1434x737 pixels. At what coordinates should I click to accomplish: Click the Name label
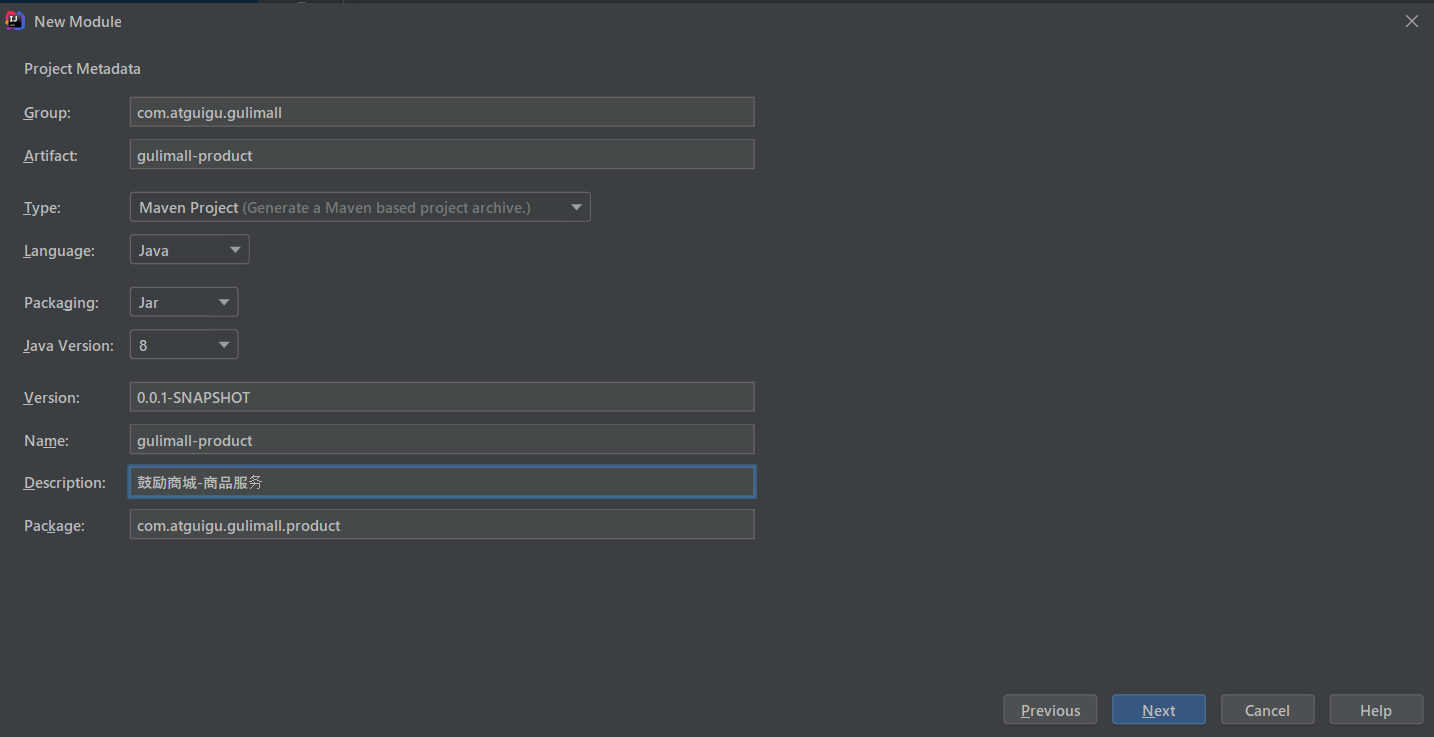[x=46, y=440]
